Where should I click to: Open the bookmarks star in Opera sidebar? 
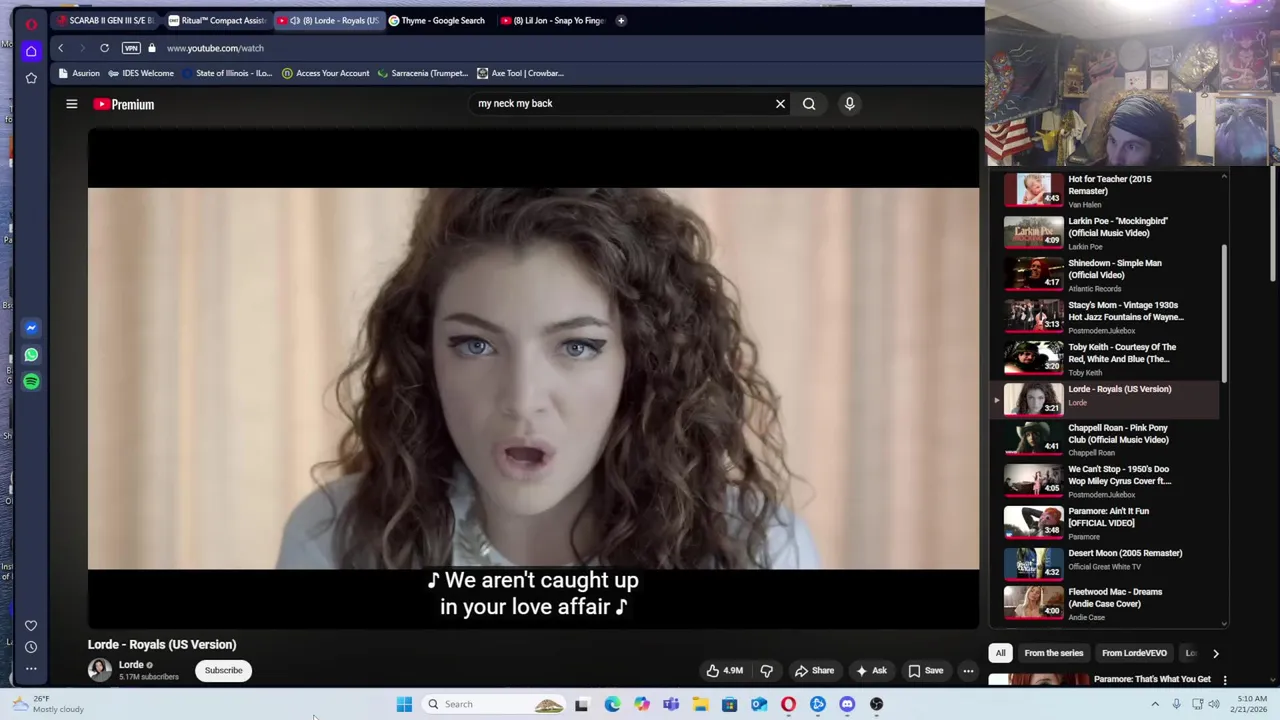(31, 78)
